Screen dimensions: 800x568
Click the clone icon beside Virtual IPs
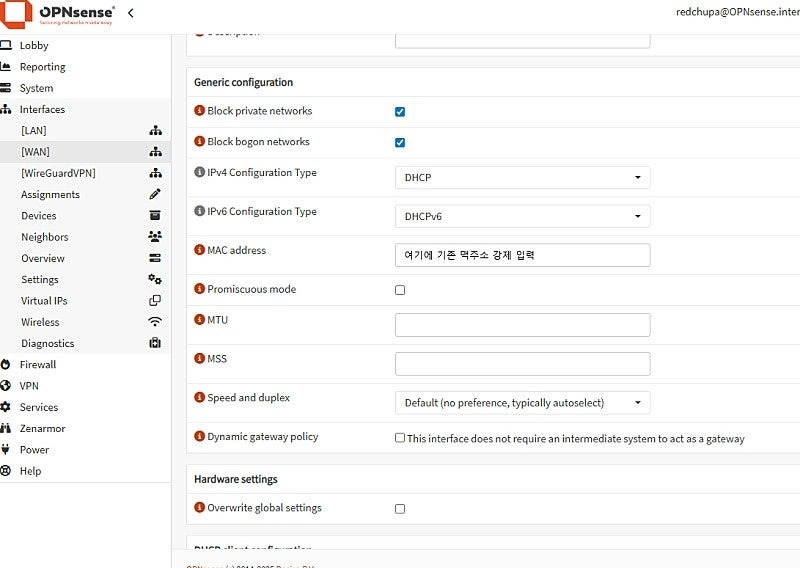pos(155,300)
